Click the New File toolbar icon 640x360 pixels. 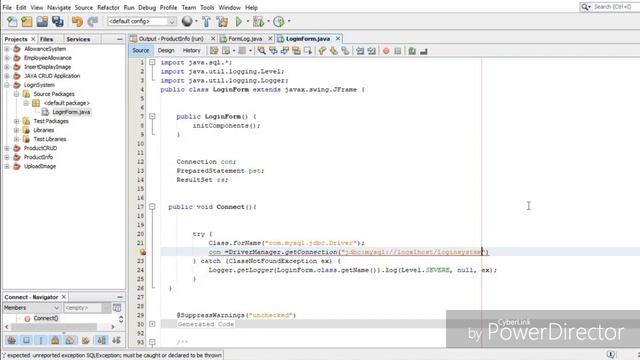[12, 22]
